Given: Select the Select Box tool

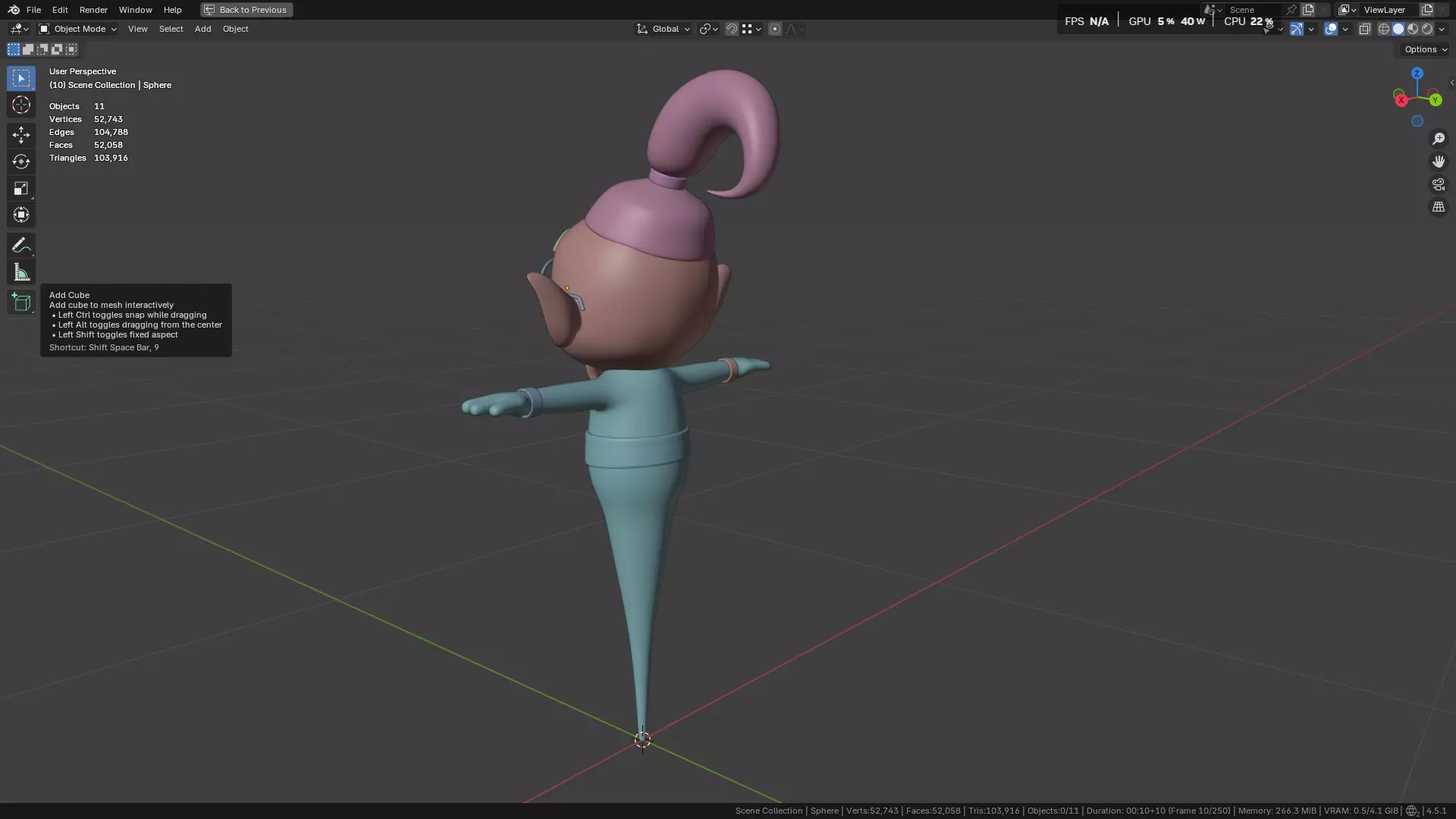Looking at the screenshot, I should tap(21, 78).
